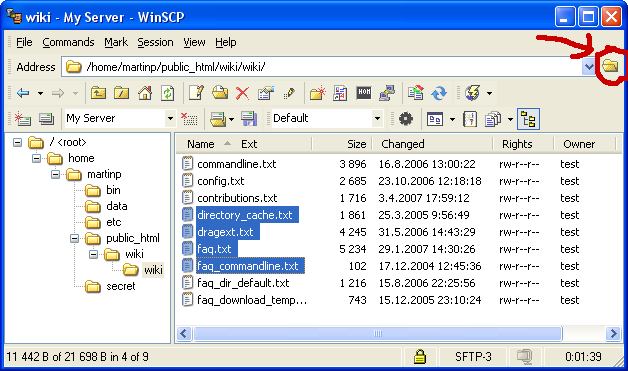The width and height of the screenshot is (628, 371).
Task: Open the session in PuTTY icon
Action: (x=387, y=93)
